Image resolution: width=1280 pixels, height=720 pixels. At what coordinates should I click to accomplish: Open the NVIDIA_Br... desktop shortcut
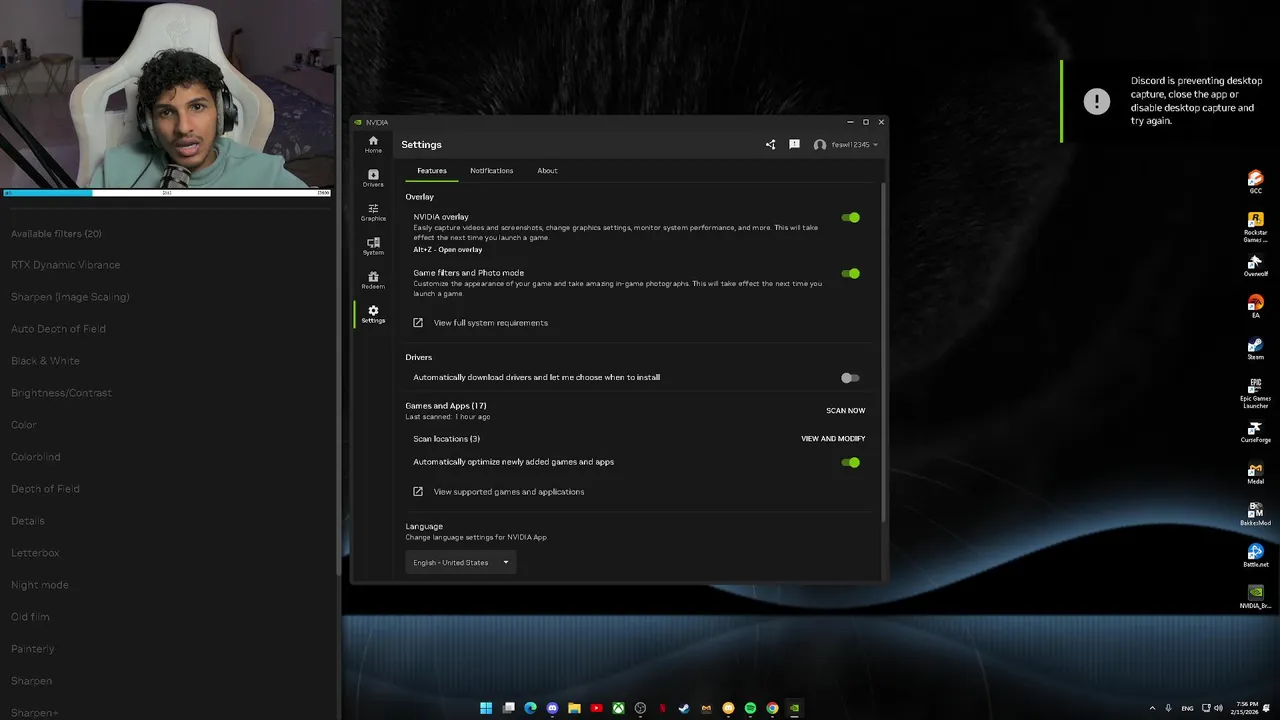[1255, 597]
